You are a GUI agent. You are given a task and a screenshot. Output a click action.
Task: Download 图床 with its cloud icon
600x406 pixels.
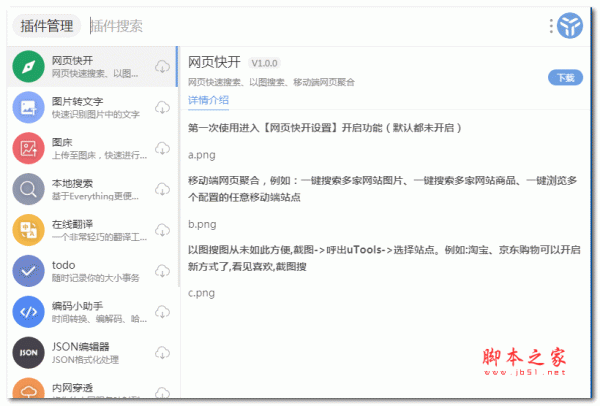click(x=163, y=148)
